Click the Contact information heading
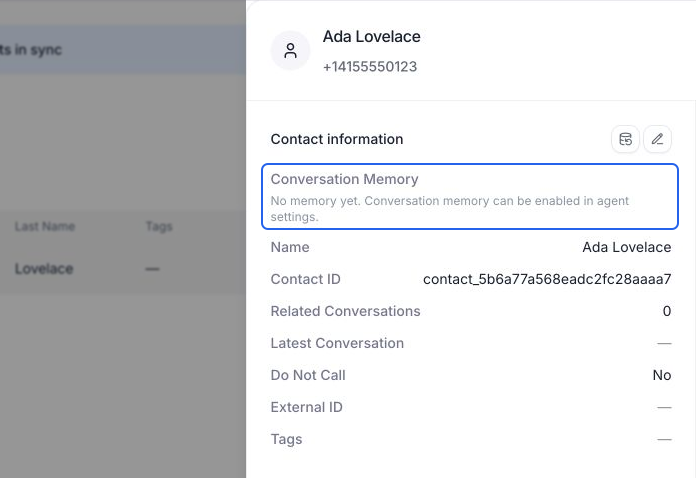This screenshot has width=696, height=478. (337, 139)
